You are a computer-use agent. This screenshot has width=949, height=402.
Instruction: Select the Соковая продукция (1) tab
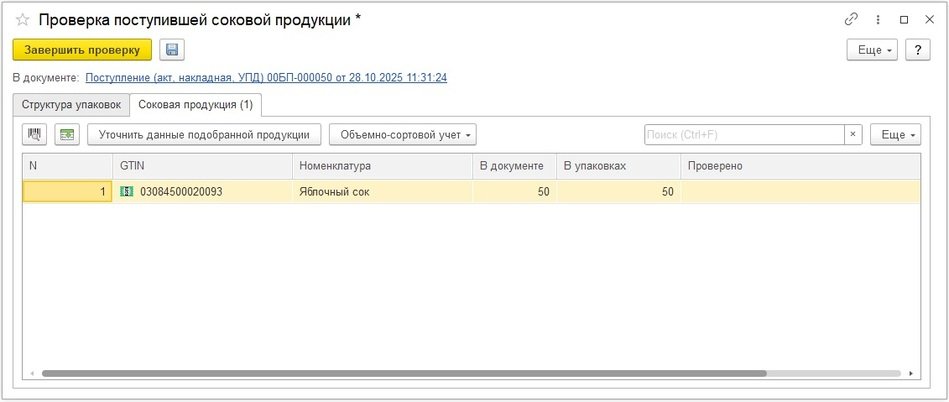pos(196,104)
